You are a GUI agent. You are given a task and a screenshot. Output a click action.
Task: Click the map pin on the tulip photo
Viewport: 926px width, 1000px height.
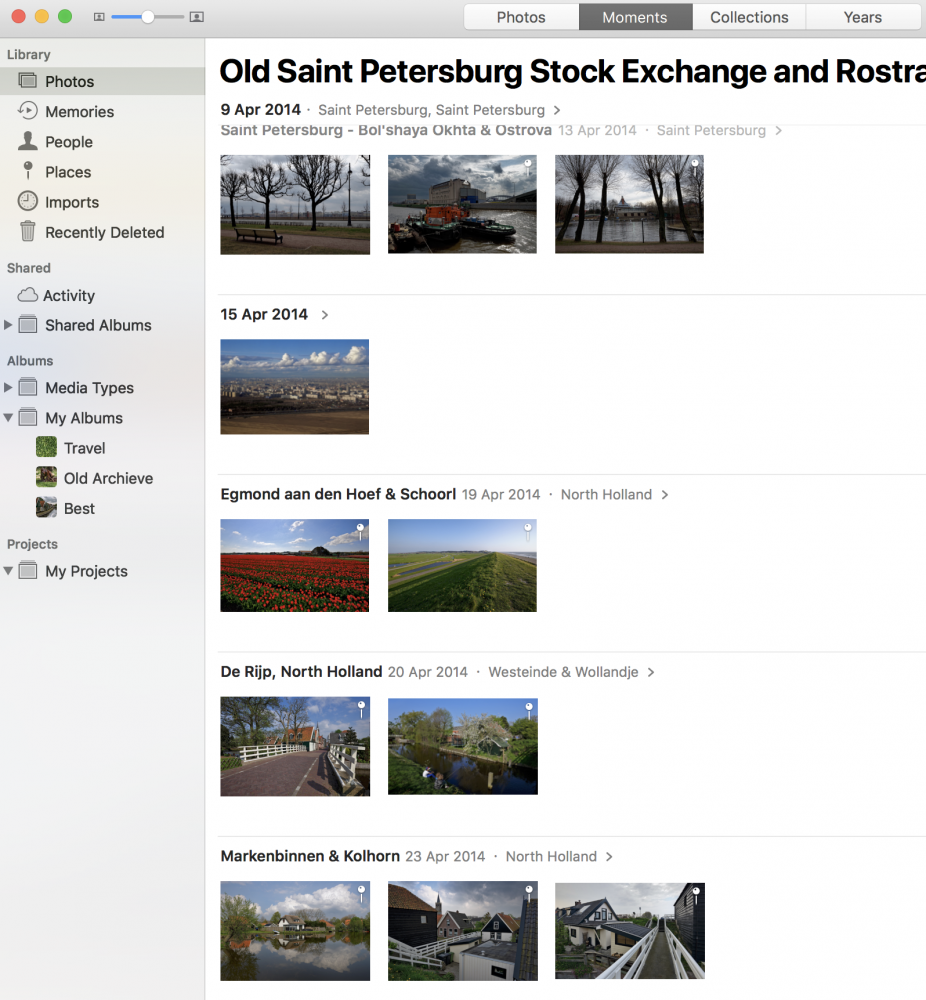click(360, 531)
